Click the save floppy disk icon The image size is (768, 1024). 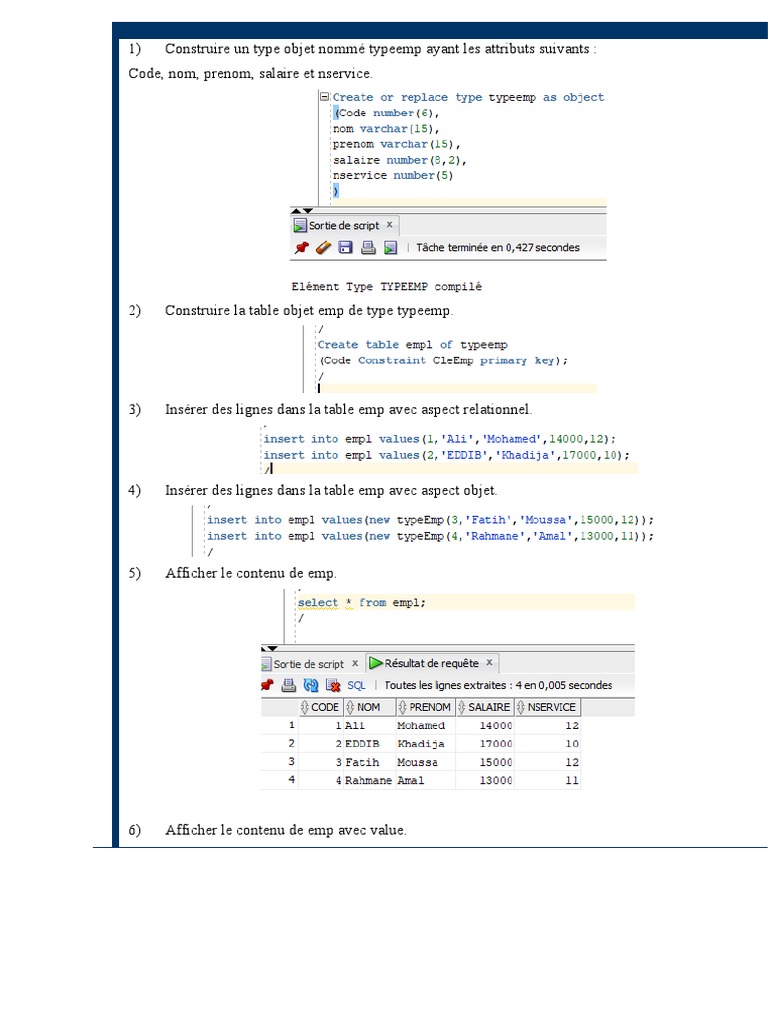click(x=345, y=248)
